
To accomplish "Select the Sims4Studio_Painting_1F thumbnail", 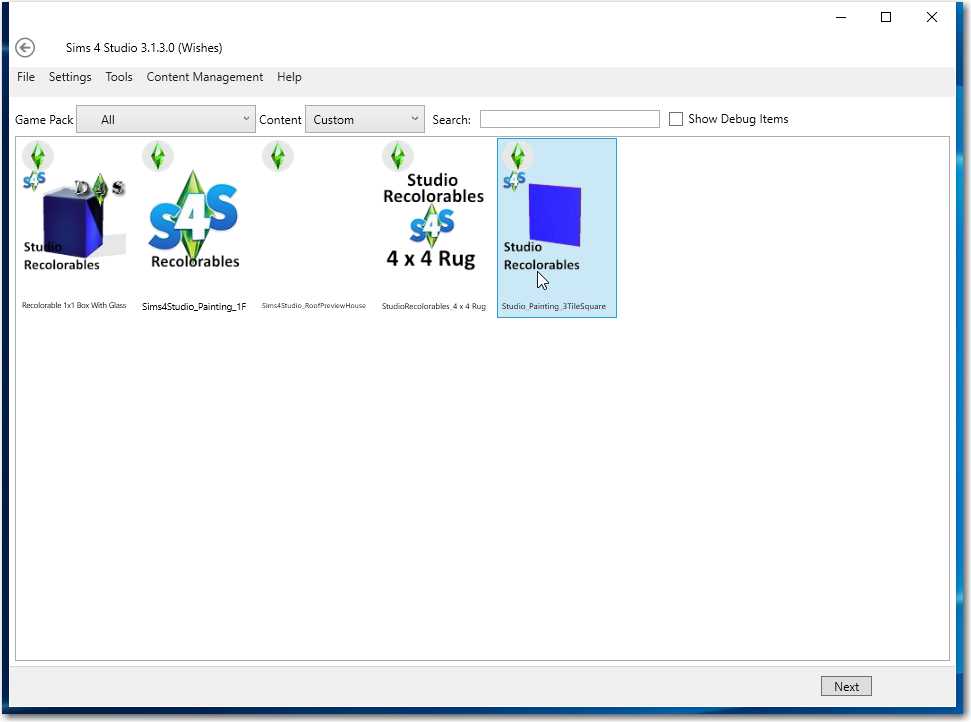I will point(194,220).
